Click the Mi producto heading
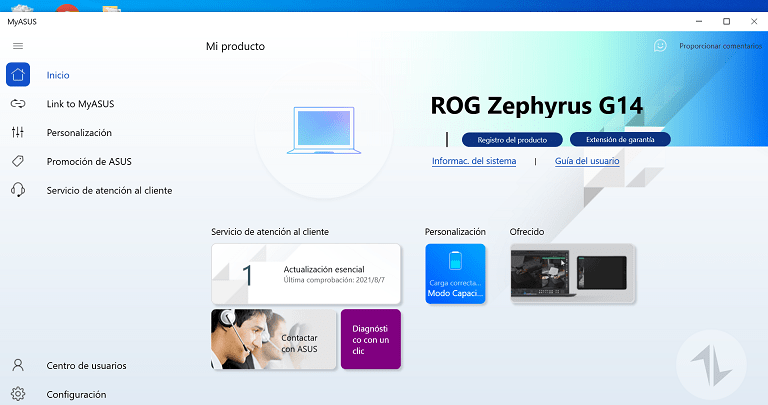768x405 pixels. 235,47
